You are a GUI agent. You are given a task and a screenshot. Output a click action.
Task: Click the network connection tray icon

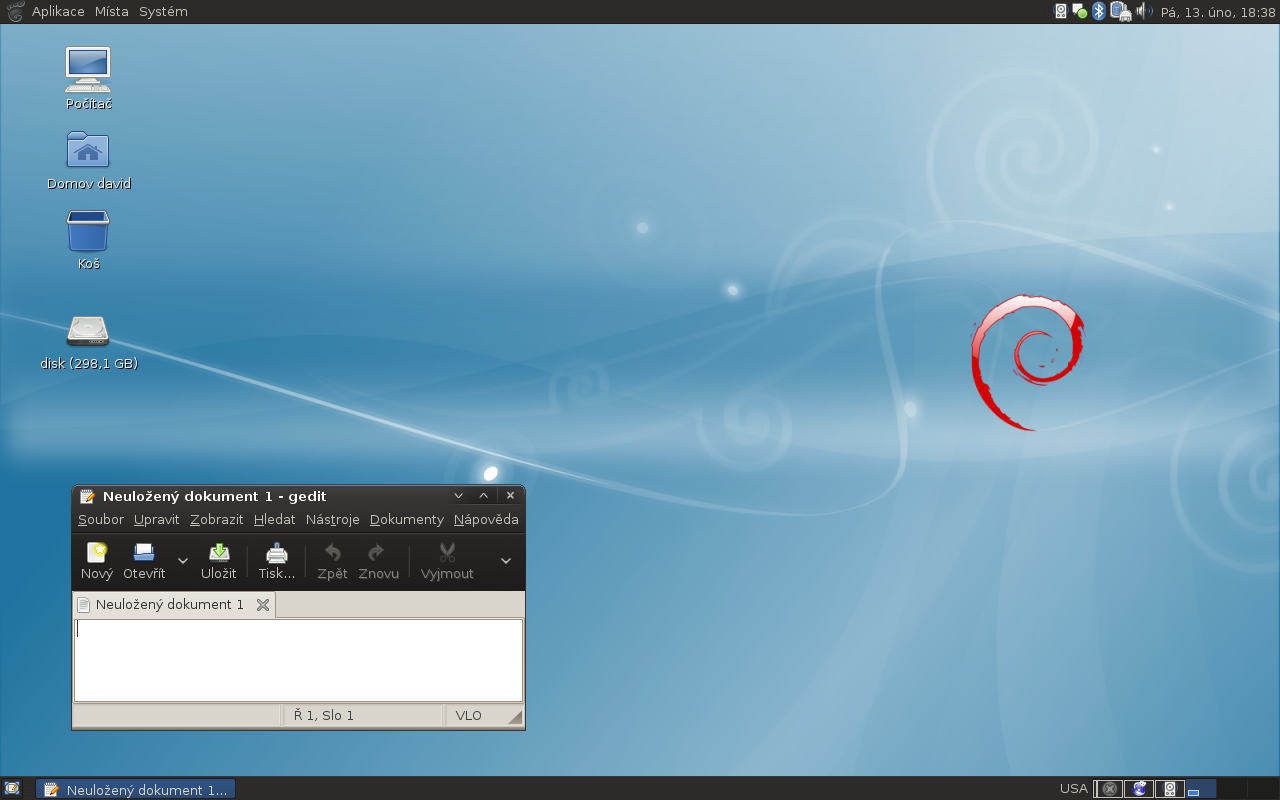(x=1121, y=11)
